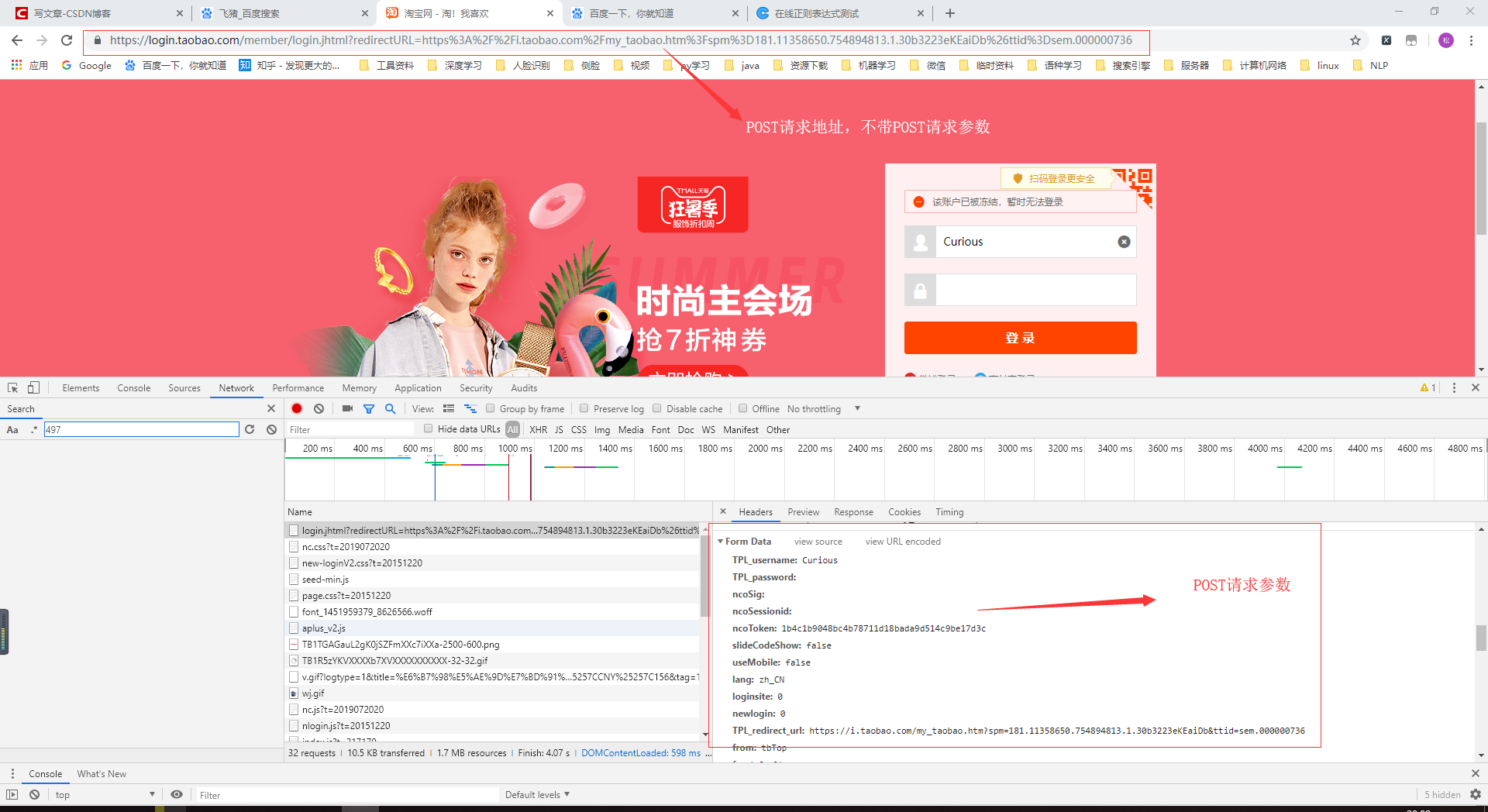Switch to the Preview tab

pos(803,511)
